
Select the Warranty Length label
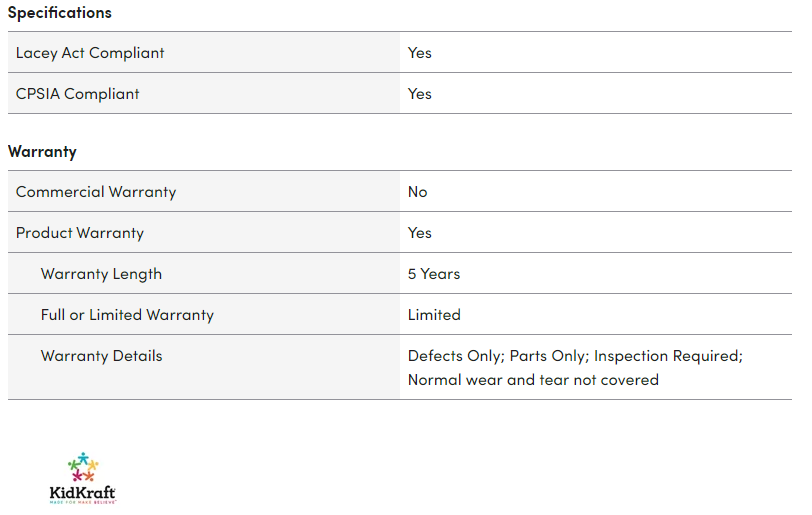click(x=101, y=273)
